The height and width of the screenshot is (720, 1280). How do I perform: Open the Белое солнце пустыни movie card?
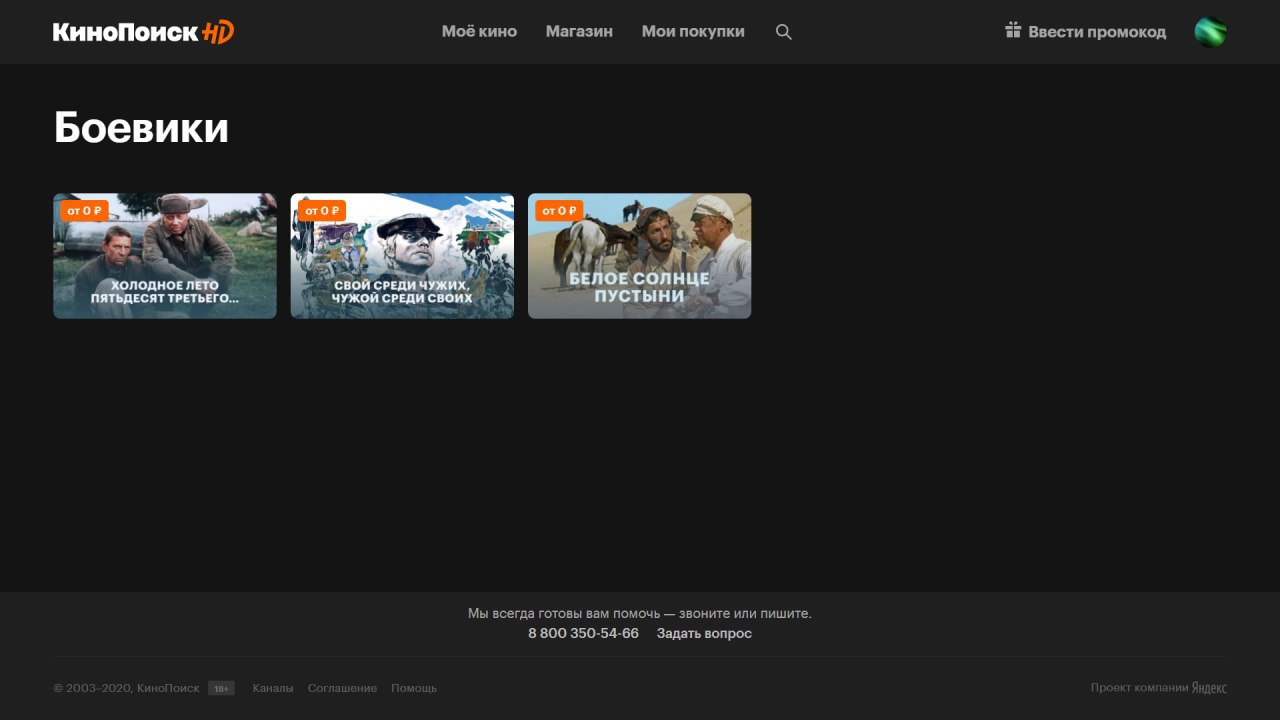point(640,256)
